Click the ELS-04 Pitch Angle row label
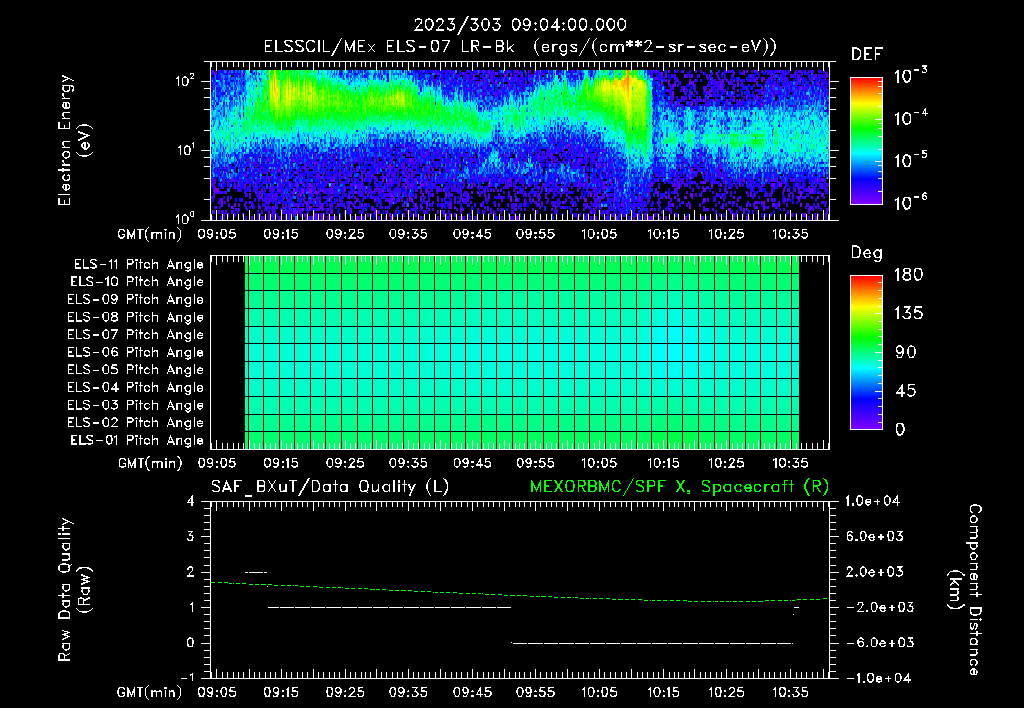This screenshot has height=708, width=1024. pos(136,388)
